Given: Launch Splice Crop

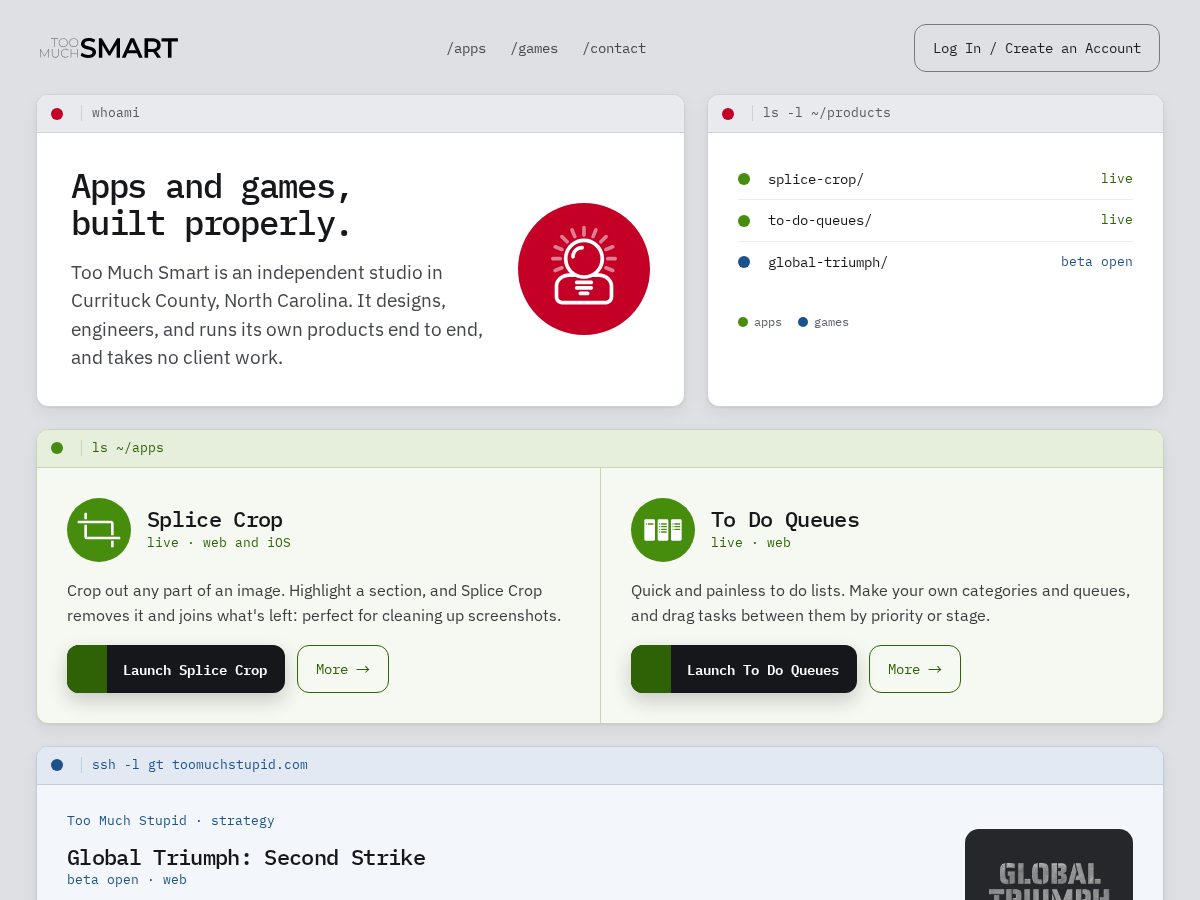Looking at the screenshot, I should 176,669.
